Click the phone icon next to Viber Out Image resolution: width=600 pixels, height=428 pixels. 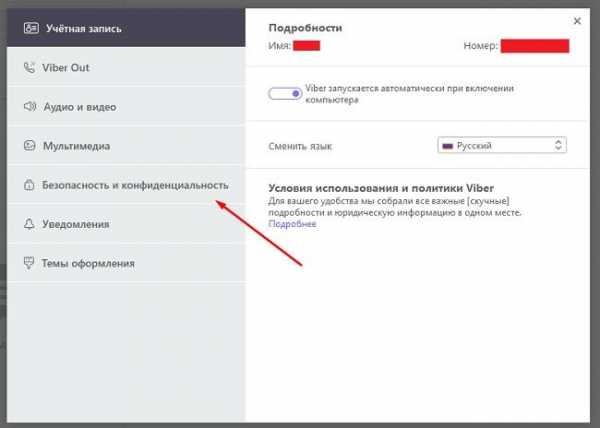(29, 67)
